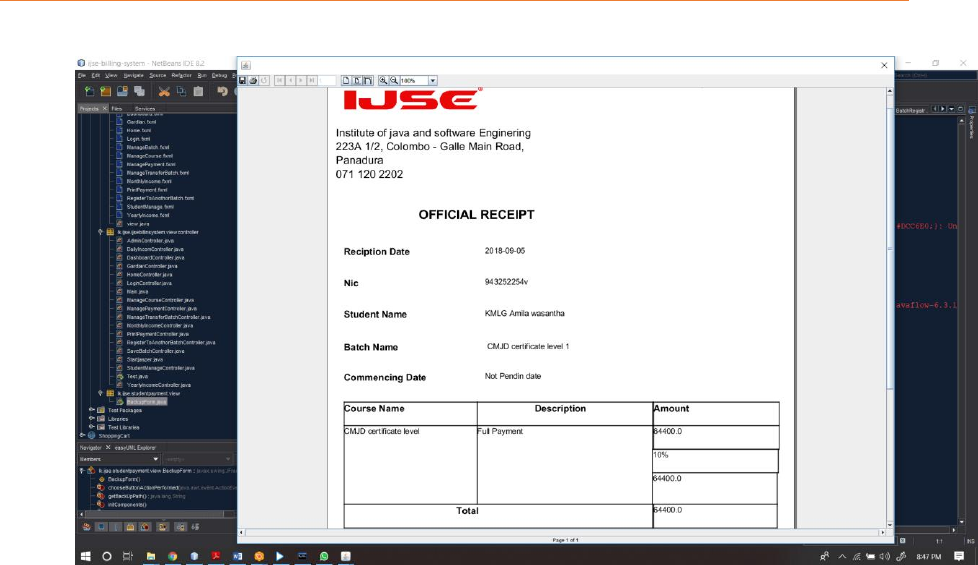978x565 pixels.
Task: Toggle the first Navigator filter button at bottom
Action: 86,527
